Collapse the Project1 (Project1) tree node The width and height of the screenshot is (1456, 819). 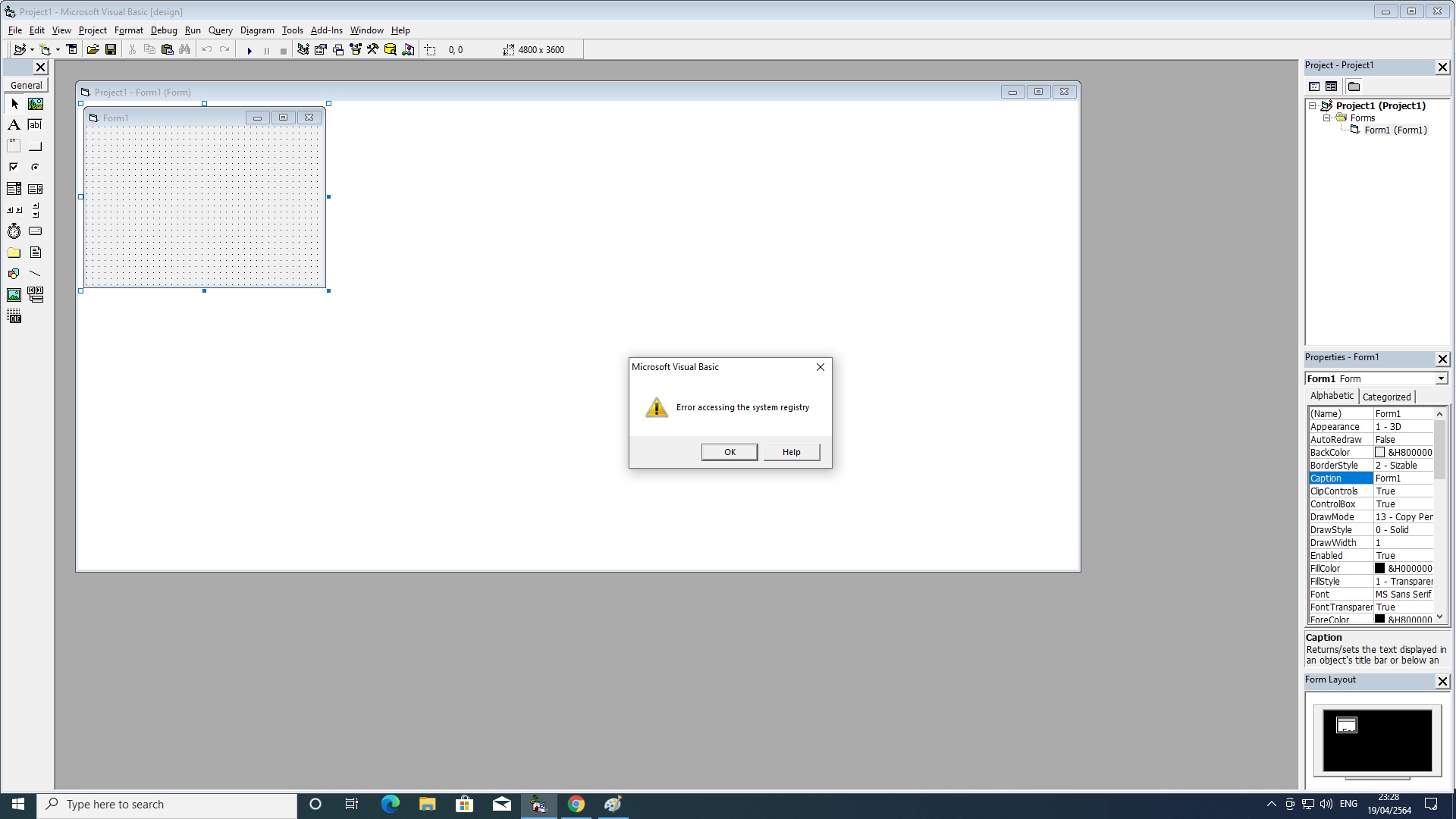(1313, 105)
